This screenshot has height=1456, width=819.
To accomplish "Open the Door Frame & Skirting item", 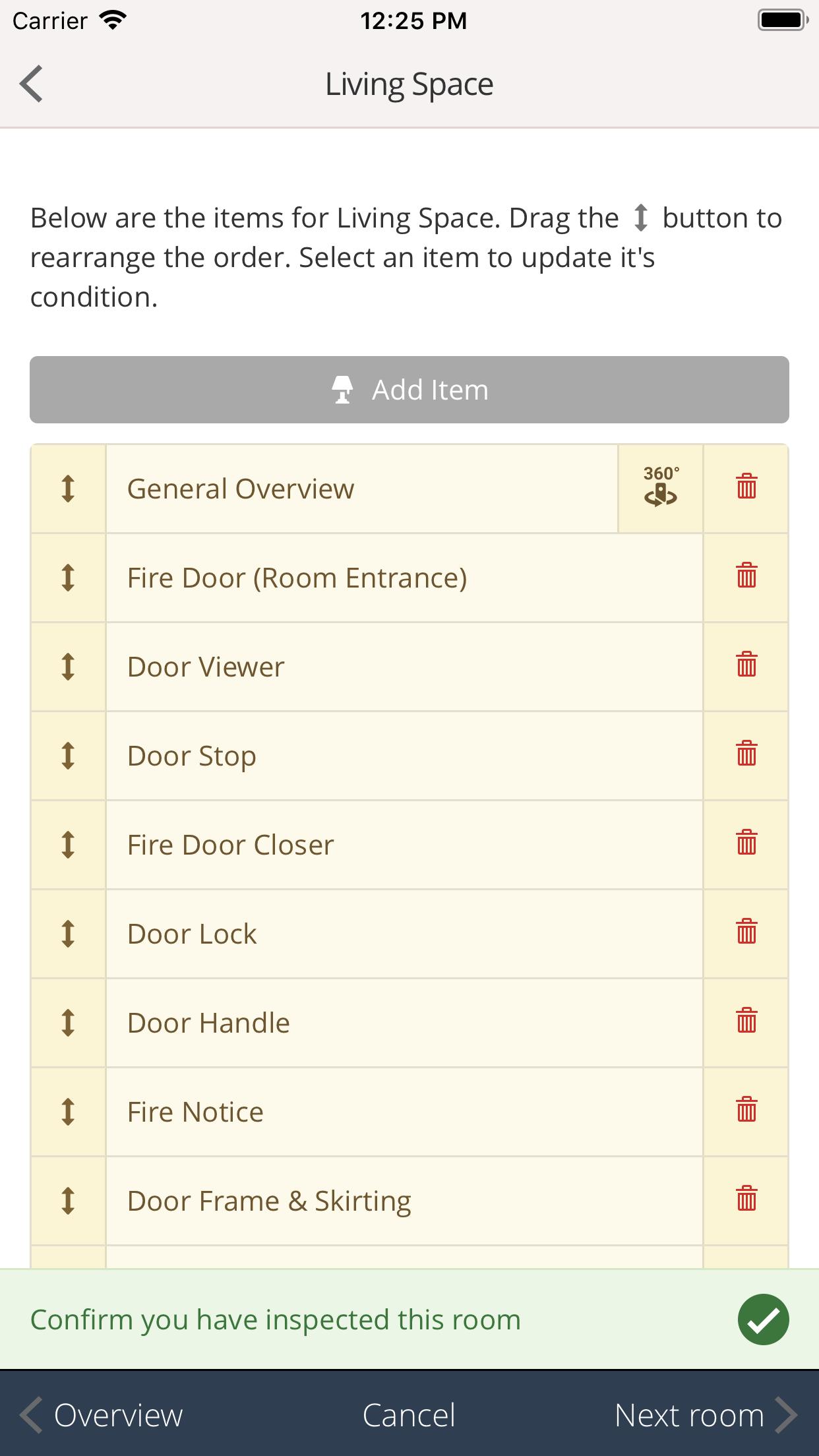I will click(404, 1201).
